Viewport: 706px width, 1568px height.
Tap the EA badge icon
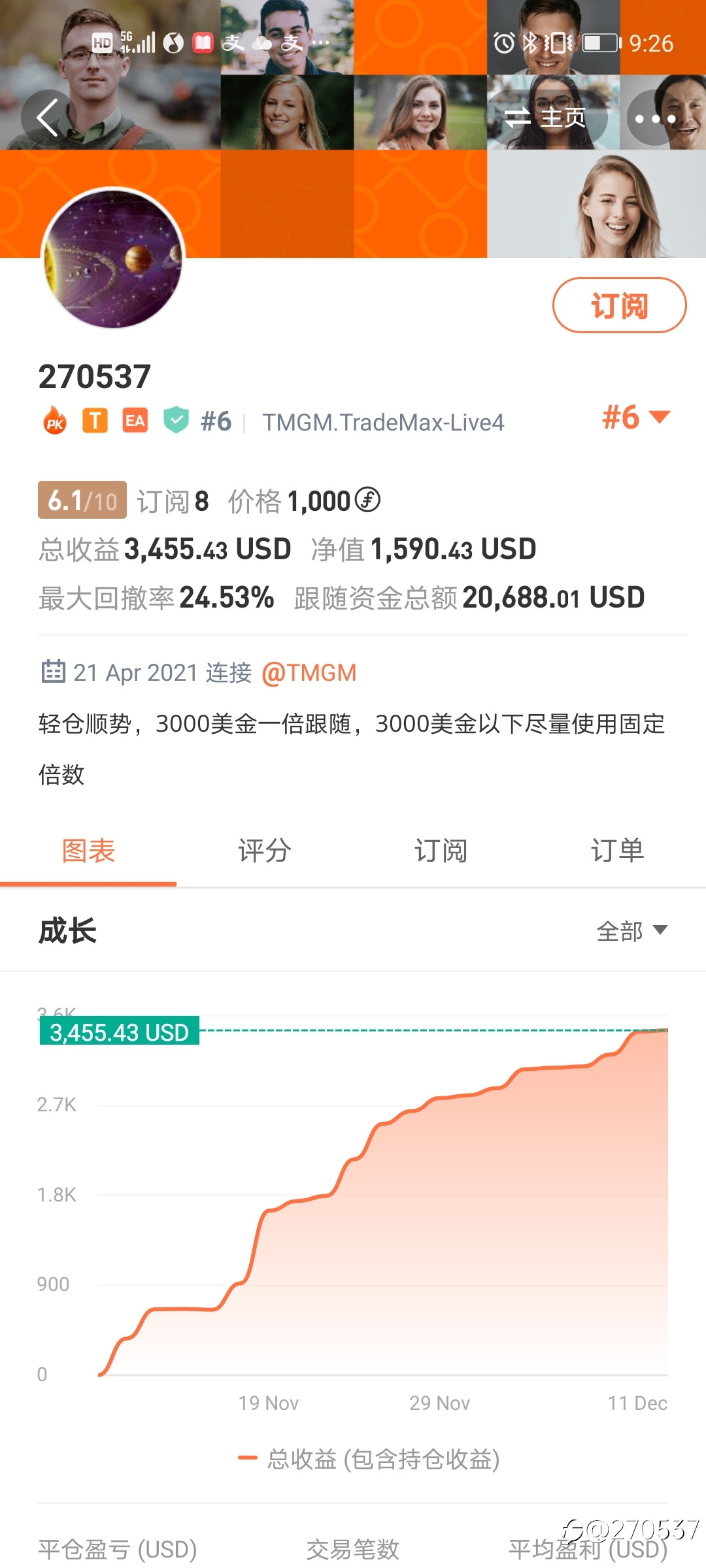click(x=135, y=421)
